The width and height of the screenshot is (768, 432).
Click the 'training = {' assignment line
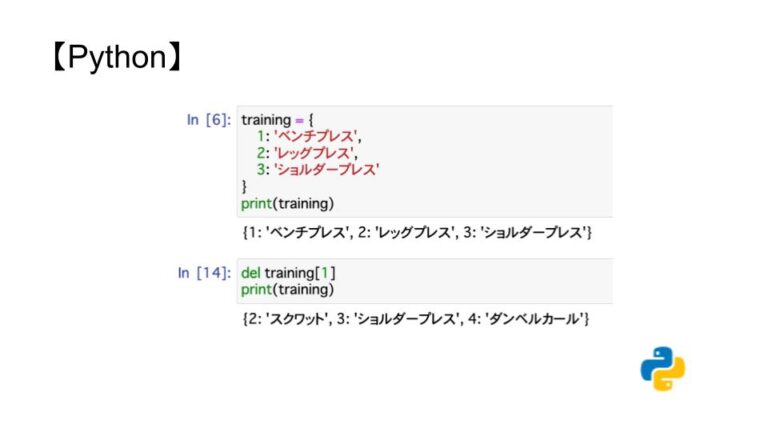(277, 120)
